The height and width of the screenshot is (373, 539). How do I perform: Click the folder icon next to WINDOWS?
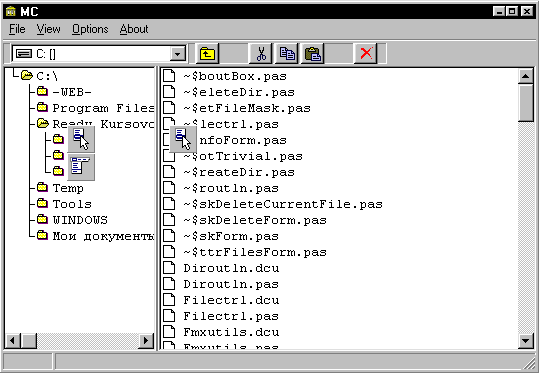coord(42,219)
